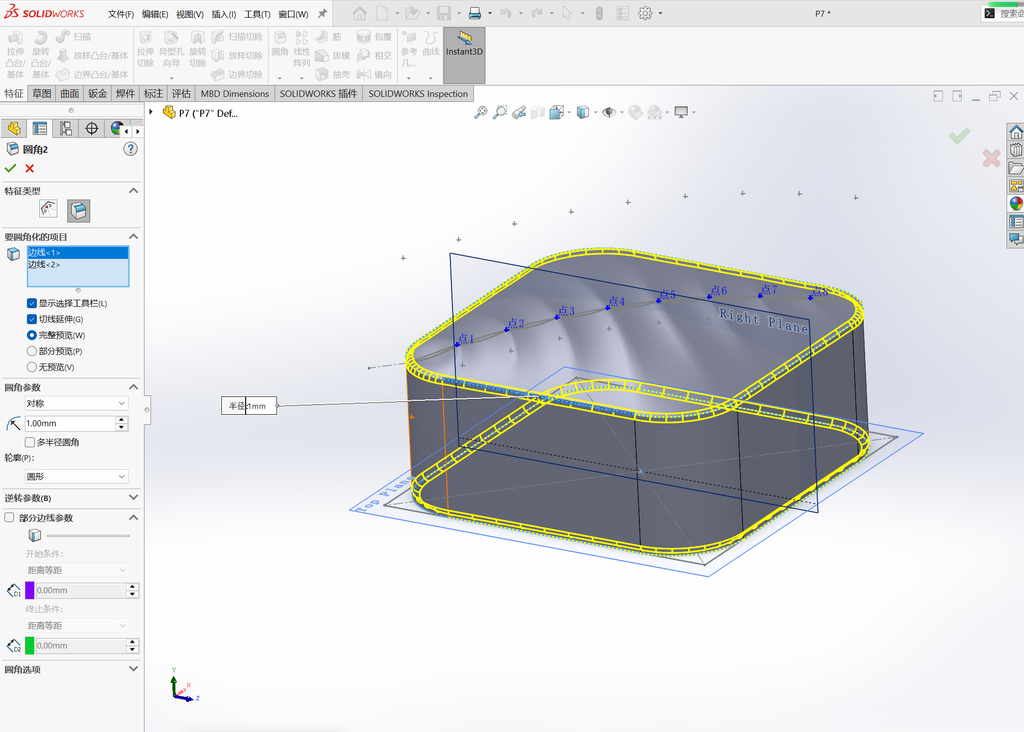Viewport: 1024px width, 732px height.
Task: Confirm the feature with corner green checkmark
Action: (x=959, y=135)
